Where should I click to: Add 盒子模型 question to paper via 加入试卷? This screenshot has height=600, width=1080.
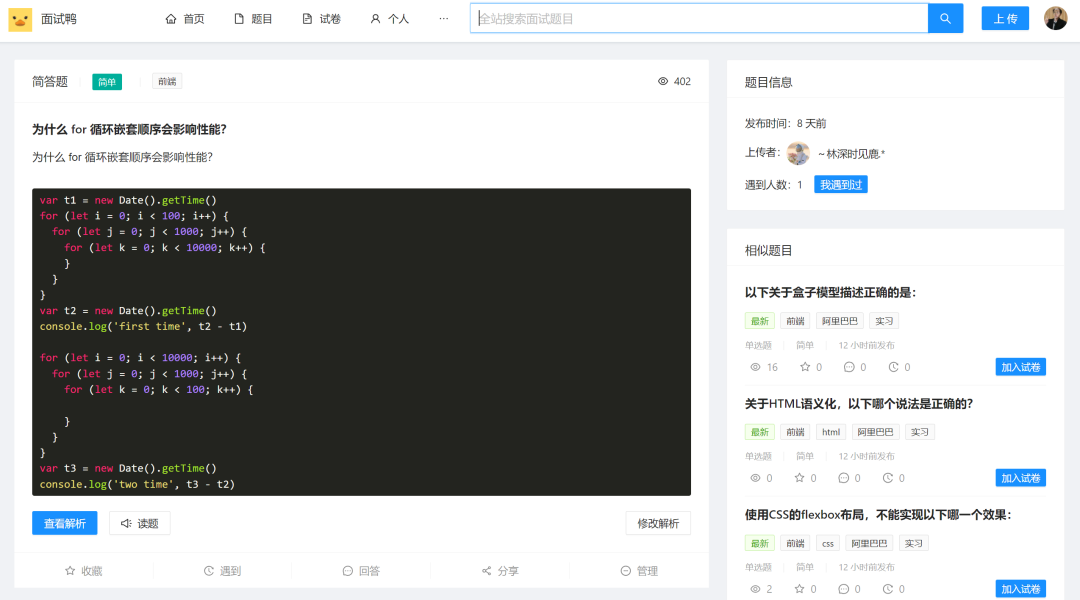[1020, 367]
